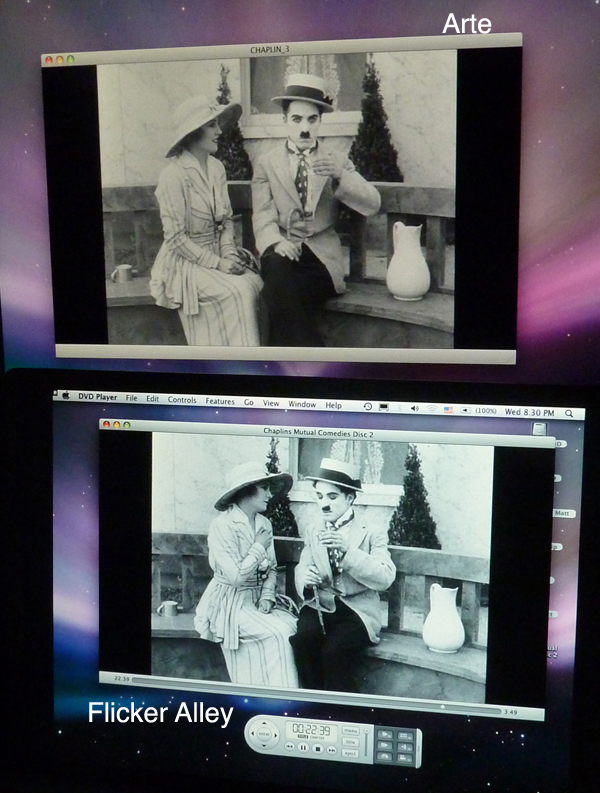Screen dimensions: 600x793
Task: Click the round enter button on controller
Action: coord(264,734)
